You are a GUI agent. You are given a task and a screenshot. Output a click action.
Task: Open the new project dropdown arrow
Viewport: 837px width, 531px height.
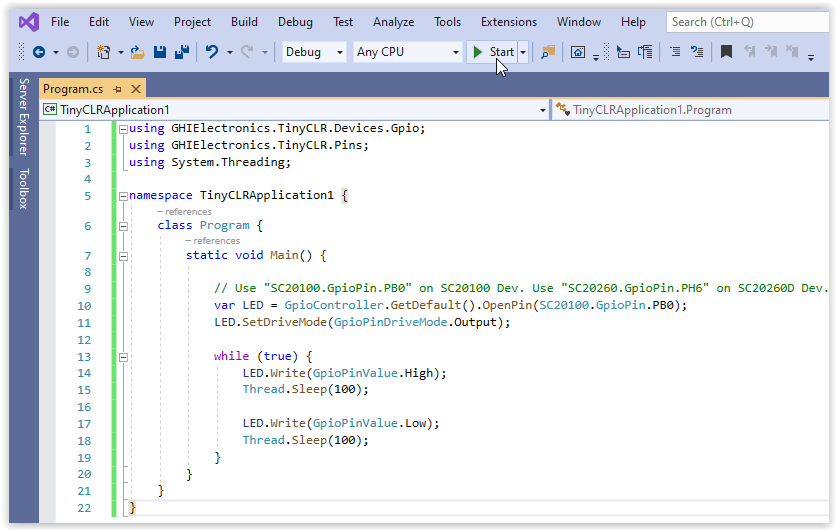coord(121,52)
